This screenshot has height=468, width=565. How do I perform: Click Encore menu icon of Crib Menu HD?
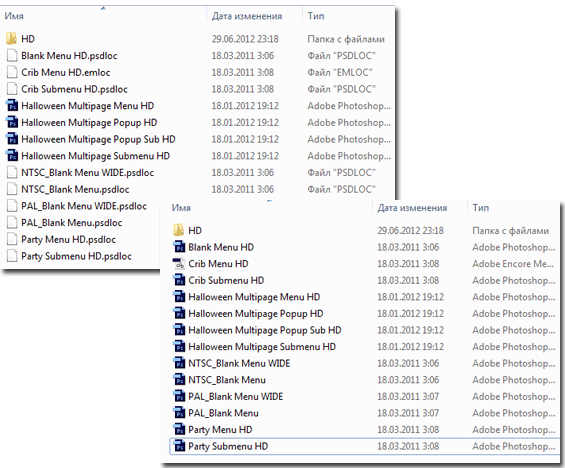[x=179, y=263]
